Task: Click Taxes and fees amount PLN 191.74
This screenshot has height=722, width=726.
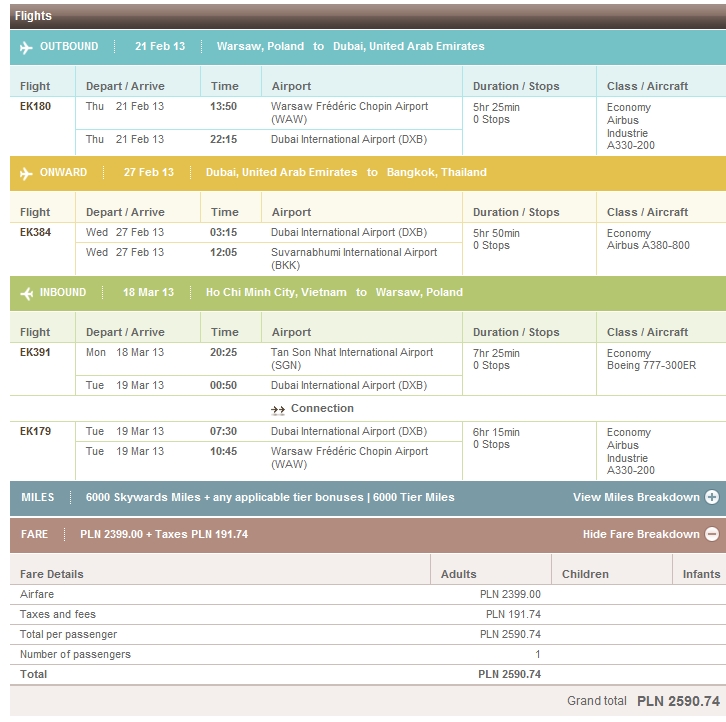Action: click(513, 614)
